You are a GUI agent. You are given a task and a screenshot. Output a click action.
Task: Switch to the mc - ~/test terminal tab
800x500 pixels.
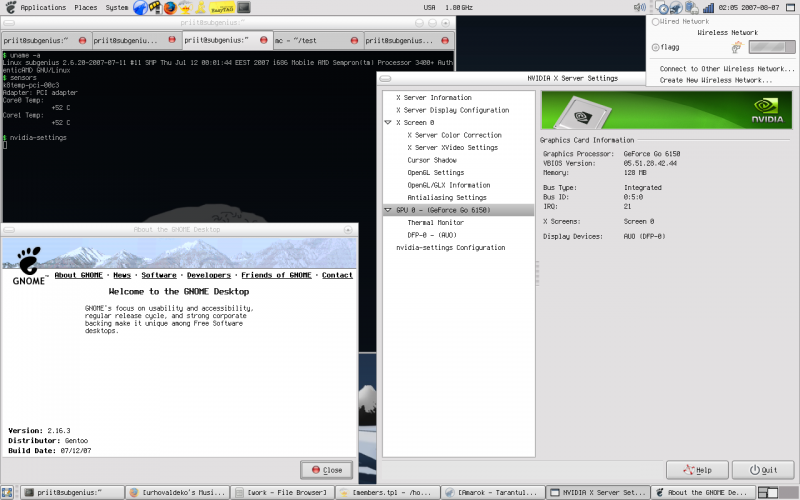click(x=318, y=40)
